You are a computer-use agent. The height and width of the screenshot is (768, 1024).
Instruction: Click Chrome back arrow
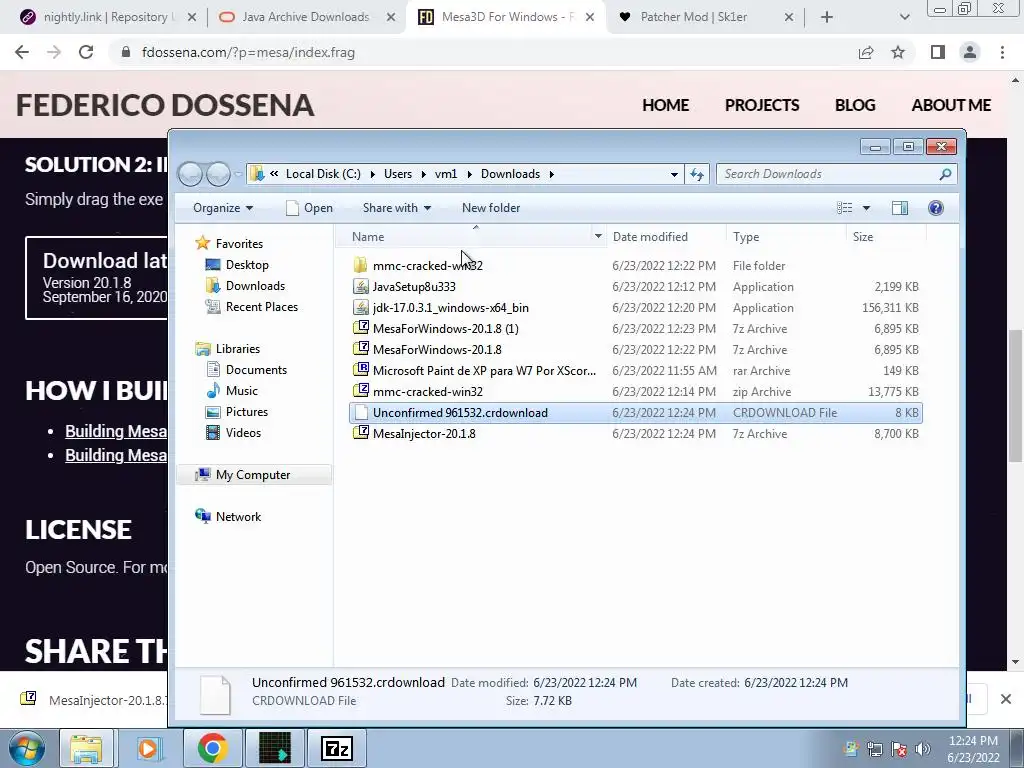(22, 52)
